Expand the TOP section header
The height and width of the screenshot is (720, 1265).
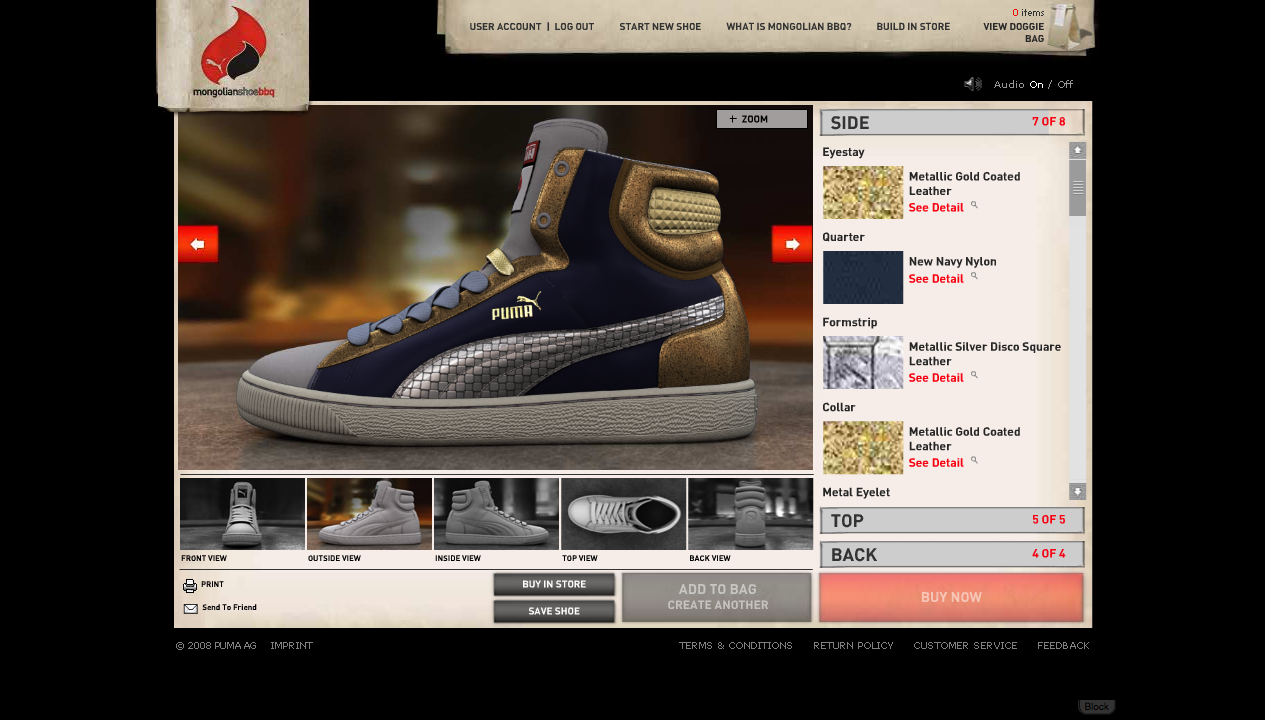coord(952,520)
